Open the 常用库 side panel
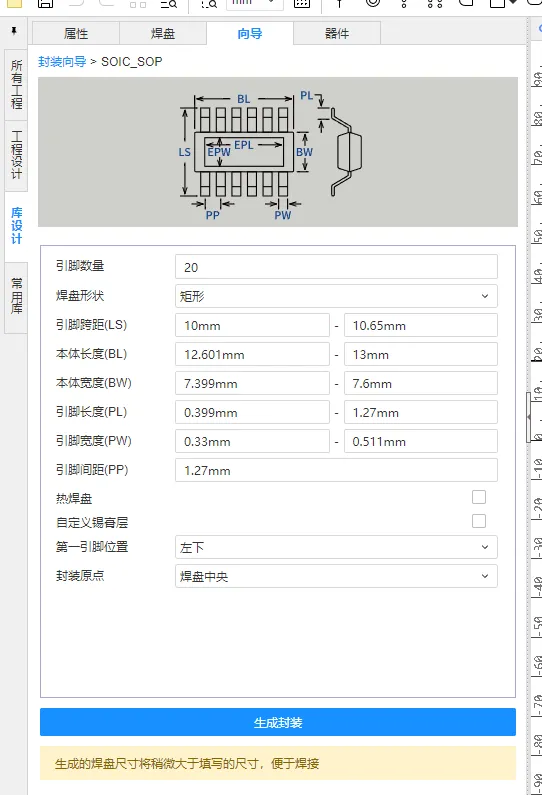The image size is (542, 795). pyautogui.click(x=16, y=297)
